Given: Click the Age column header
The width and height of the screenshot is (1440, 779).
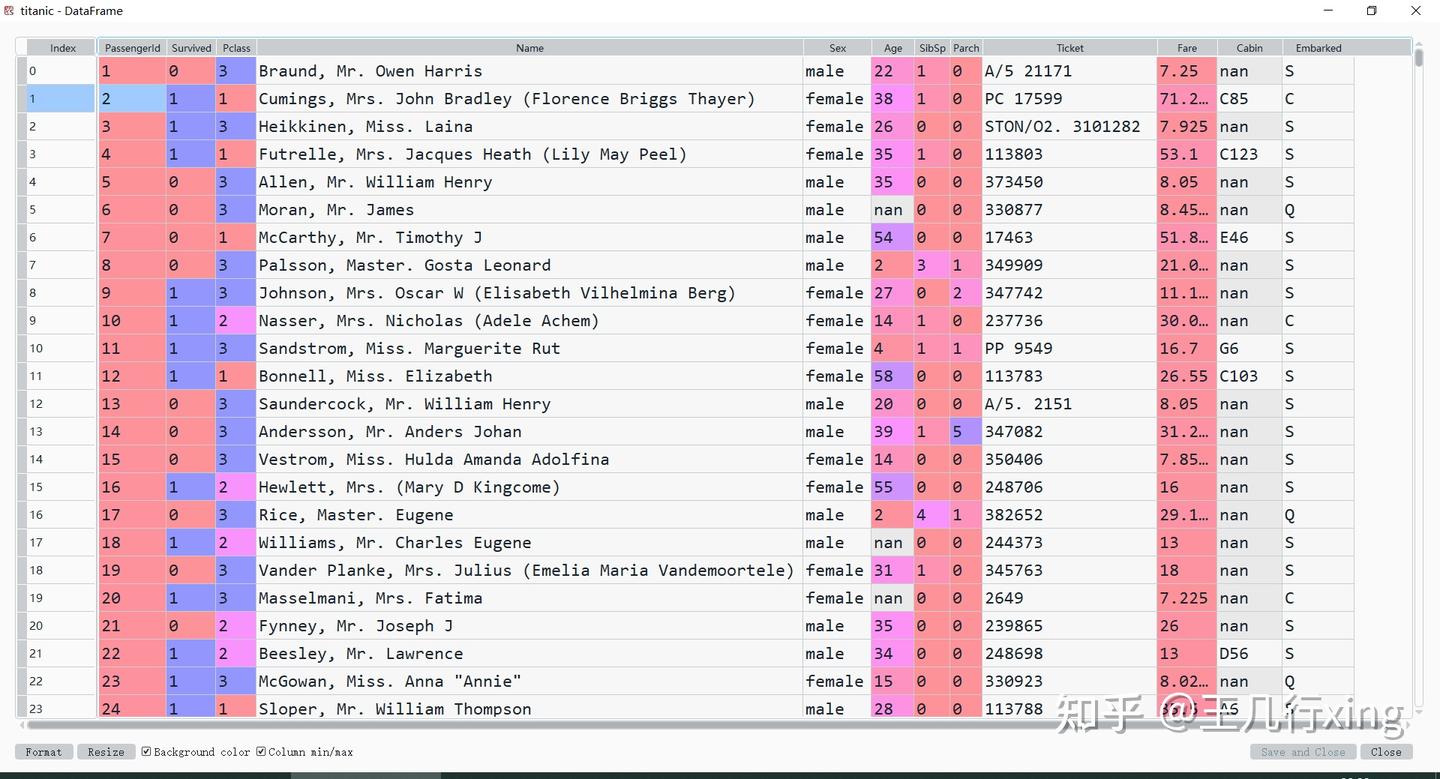Looking at the screenshot, I should tap(893, 48).
